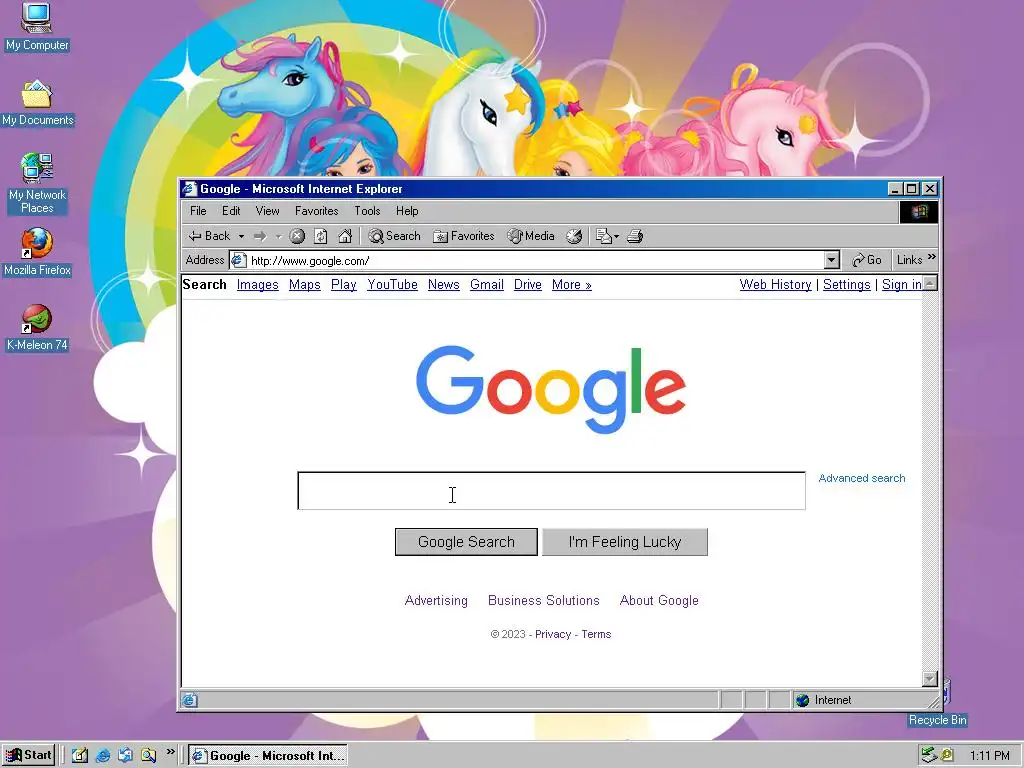Click the Google logo image
Image resolution: width=1024 pixels, height=768 pixels.
(551, 389)
